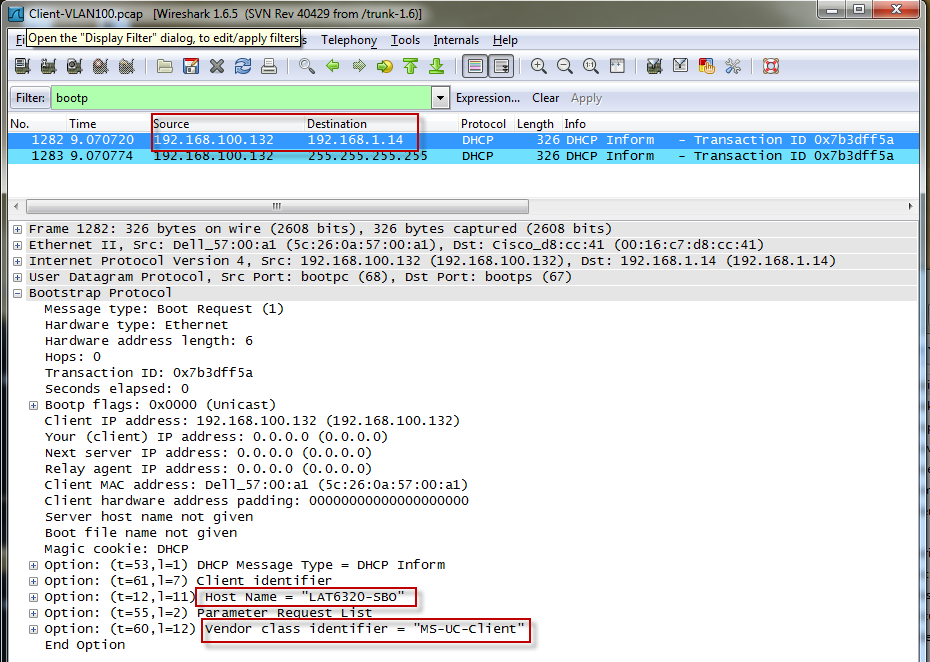Close this capture file with X icon

click(217, 66)
